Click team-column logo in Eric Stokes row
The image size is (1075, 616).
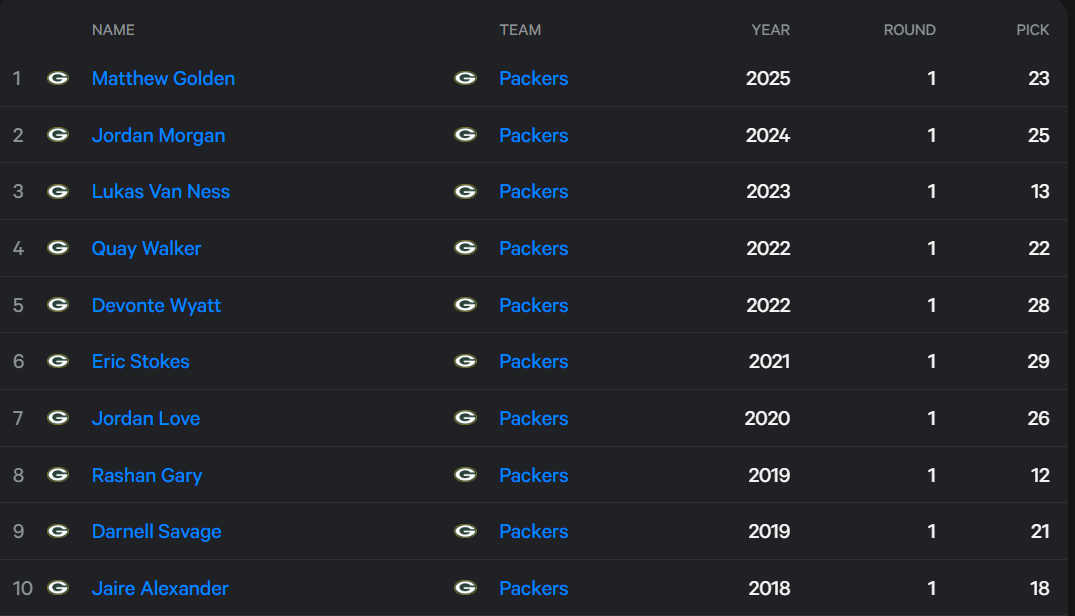click(466, 361)
